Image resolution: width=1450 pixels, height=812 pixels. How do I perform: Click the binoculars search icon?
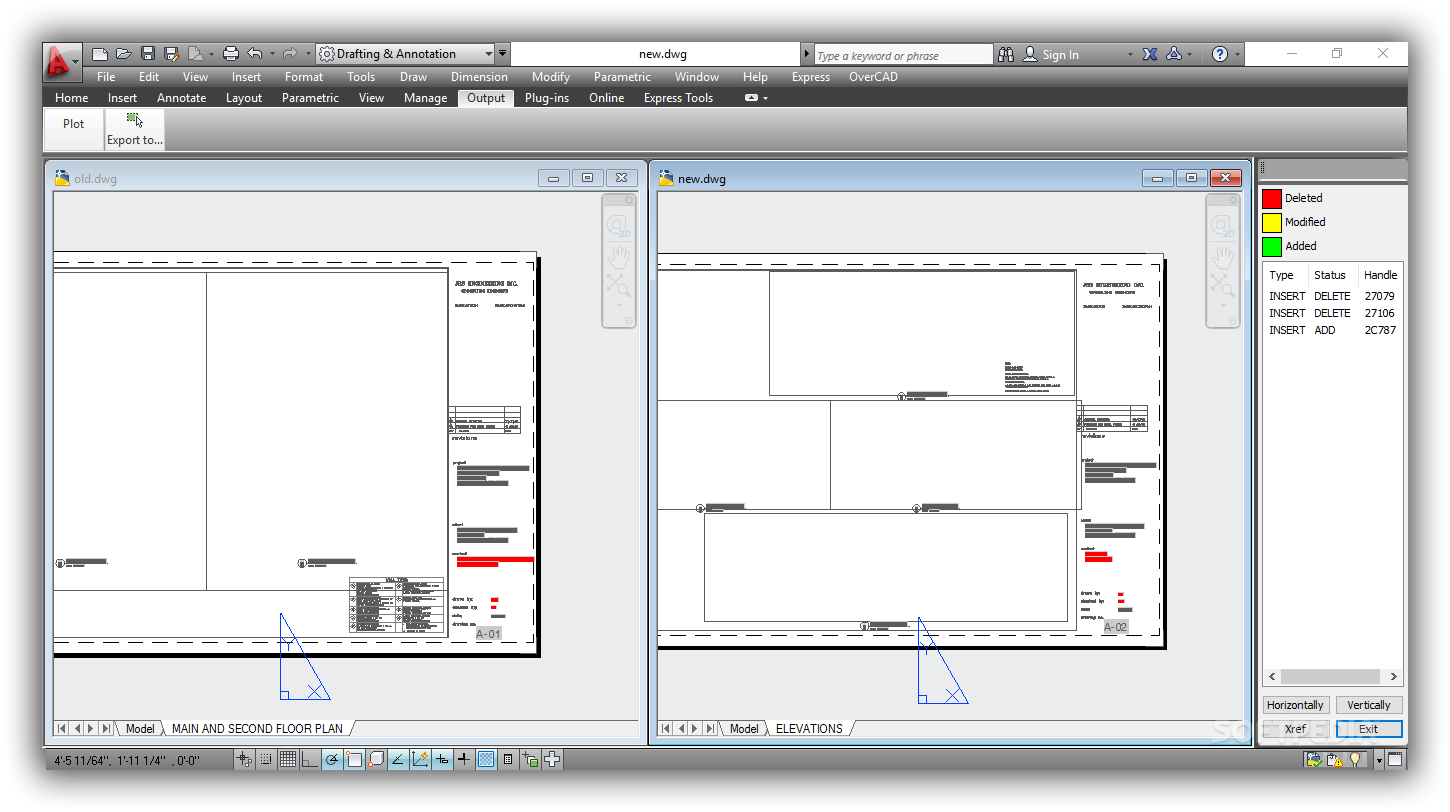point(1006,54)
